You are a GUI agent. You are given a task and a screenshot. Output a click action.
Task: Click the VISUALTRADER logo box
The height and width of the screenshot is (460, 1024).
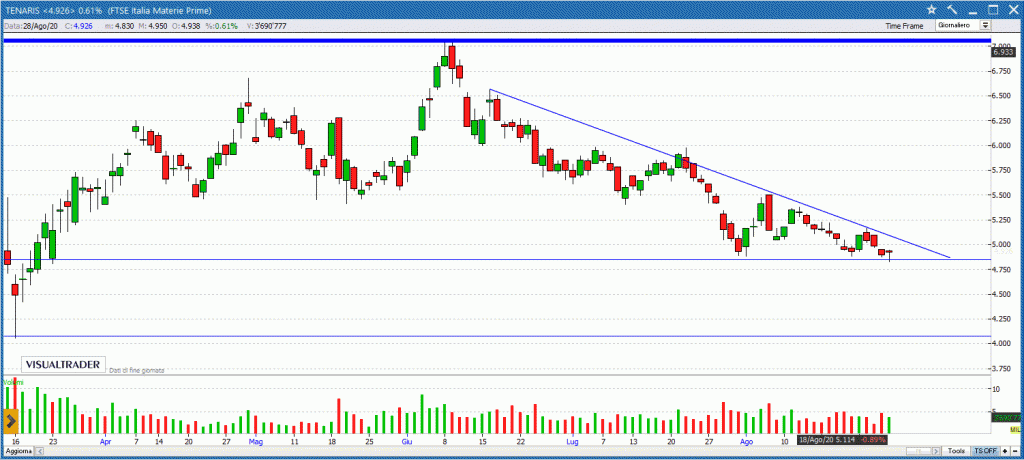(63, 365)
